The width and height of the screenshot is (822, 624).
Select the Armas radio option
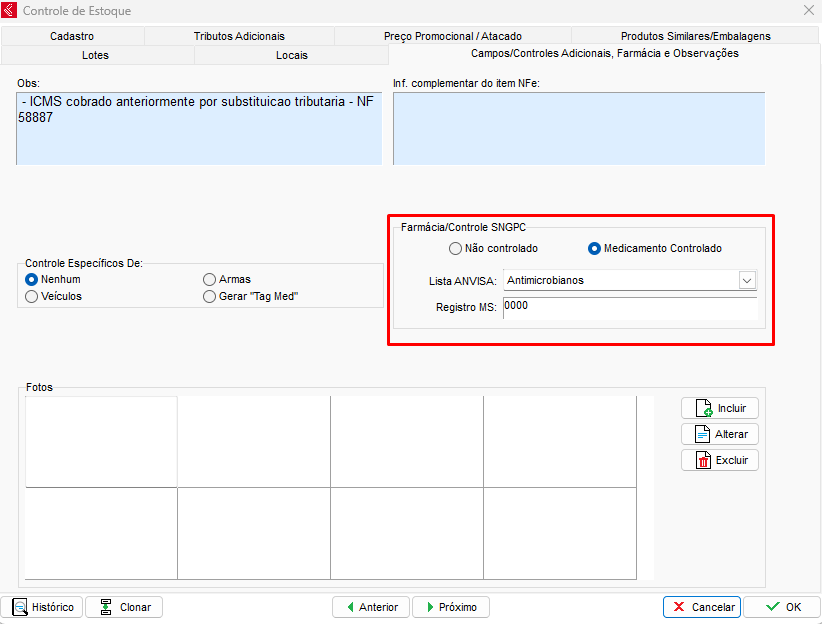tap(209, 280)
